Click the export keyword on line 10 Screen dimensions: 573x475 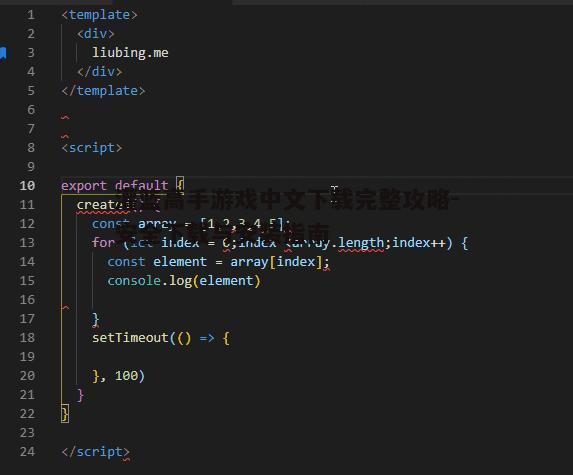click(x=84, y=186)
